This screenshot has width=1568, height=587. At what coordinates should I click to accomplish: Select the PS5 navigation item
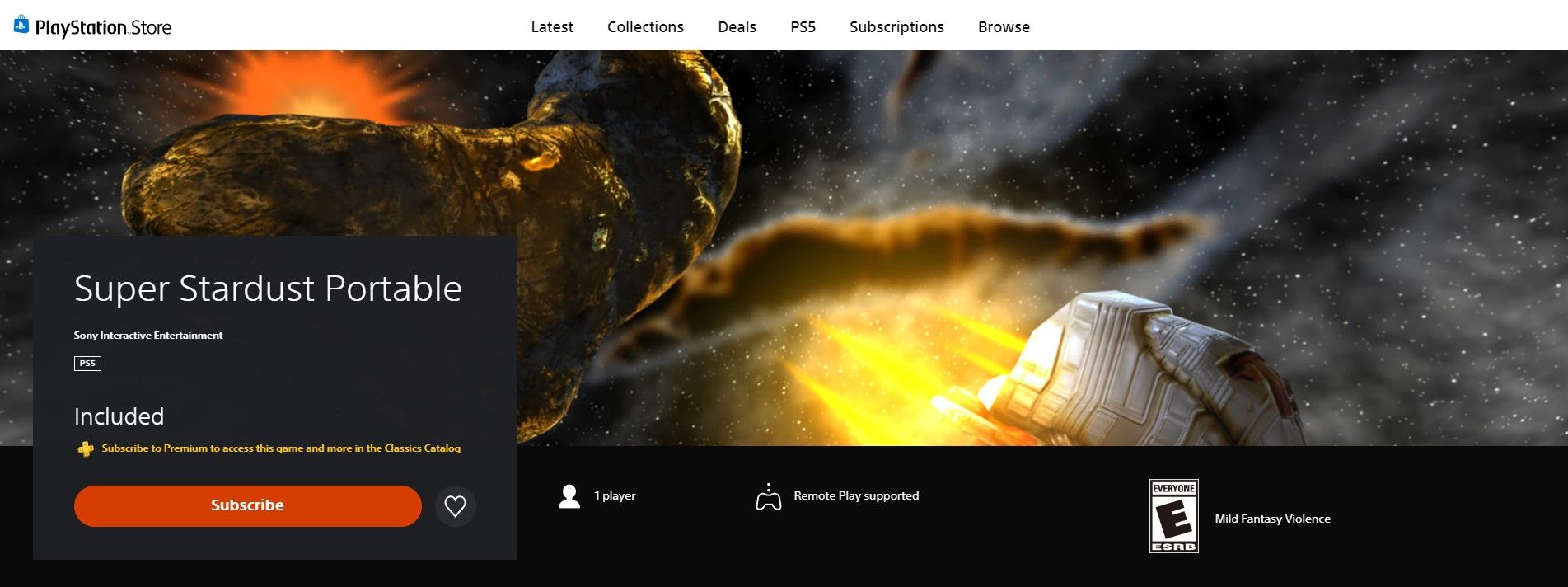click(x=803, y=26)
